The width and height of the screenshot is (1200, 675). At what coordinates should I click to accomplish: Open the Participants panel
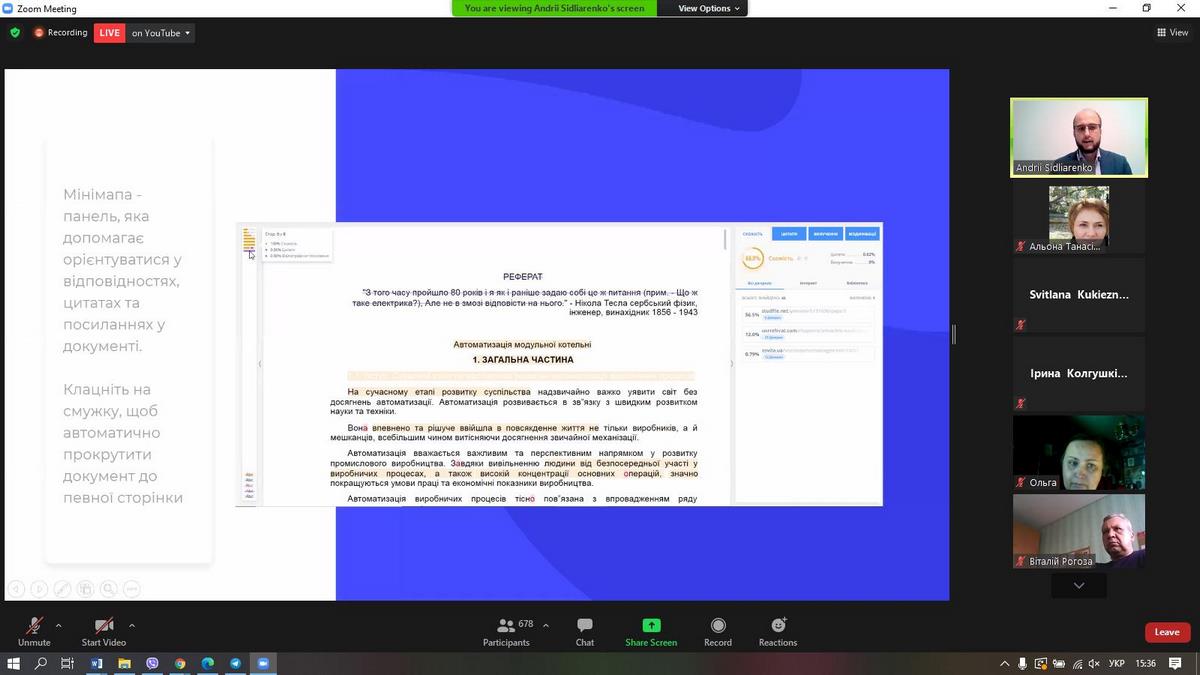pos(506,626)
